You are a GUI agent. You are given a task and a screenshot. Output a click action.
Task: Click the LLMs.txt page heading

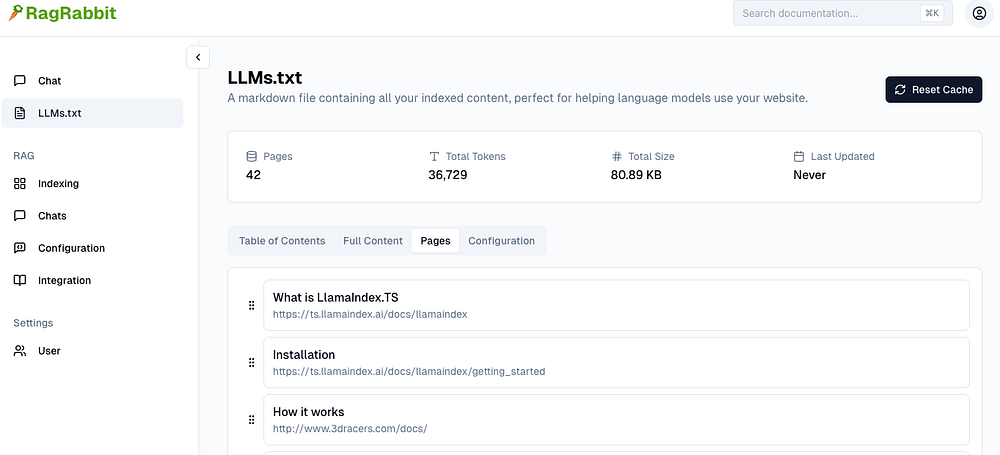(x=265, y=78)
